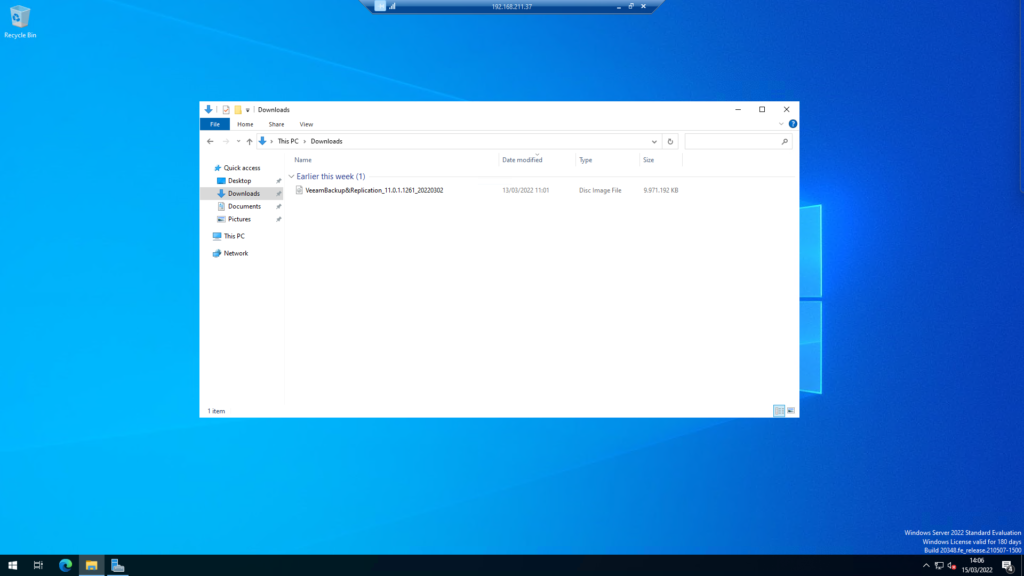Switch to the View ribbon tab
The height and width of the screenshot is (576, 1024).
(x=306, y=124)
